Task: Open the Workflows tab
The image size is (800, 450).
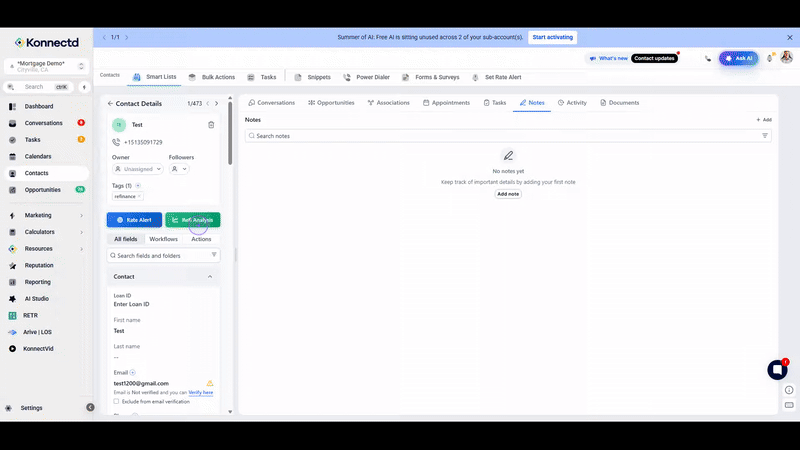Action: tap(163, 239)
